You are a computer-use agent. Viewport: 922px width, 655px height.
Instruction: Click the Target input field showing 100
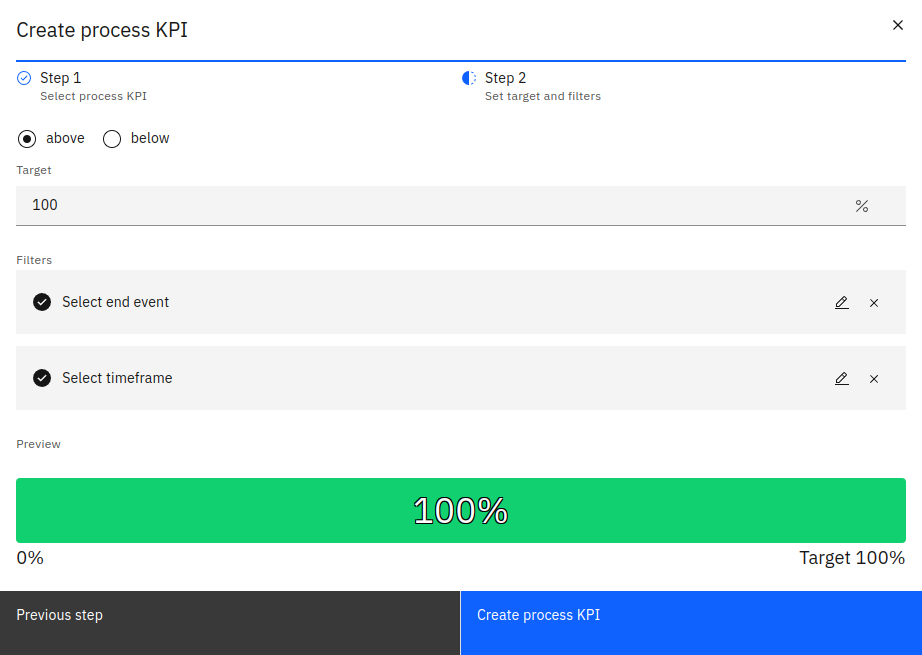point(430,205)
